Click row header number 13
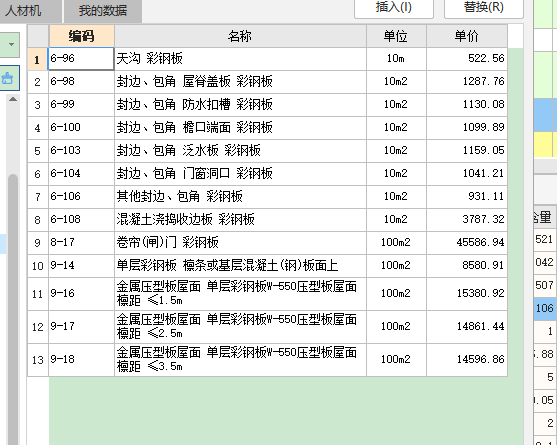This screenshot has width=557, height=445. coord(38,360)
